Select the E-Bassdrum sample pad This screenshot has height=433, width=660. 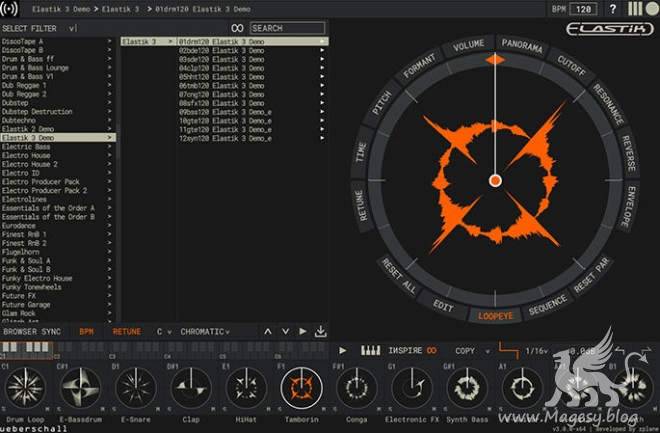tap(80, 388)
